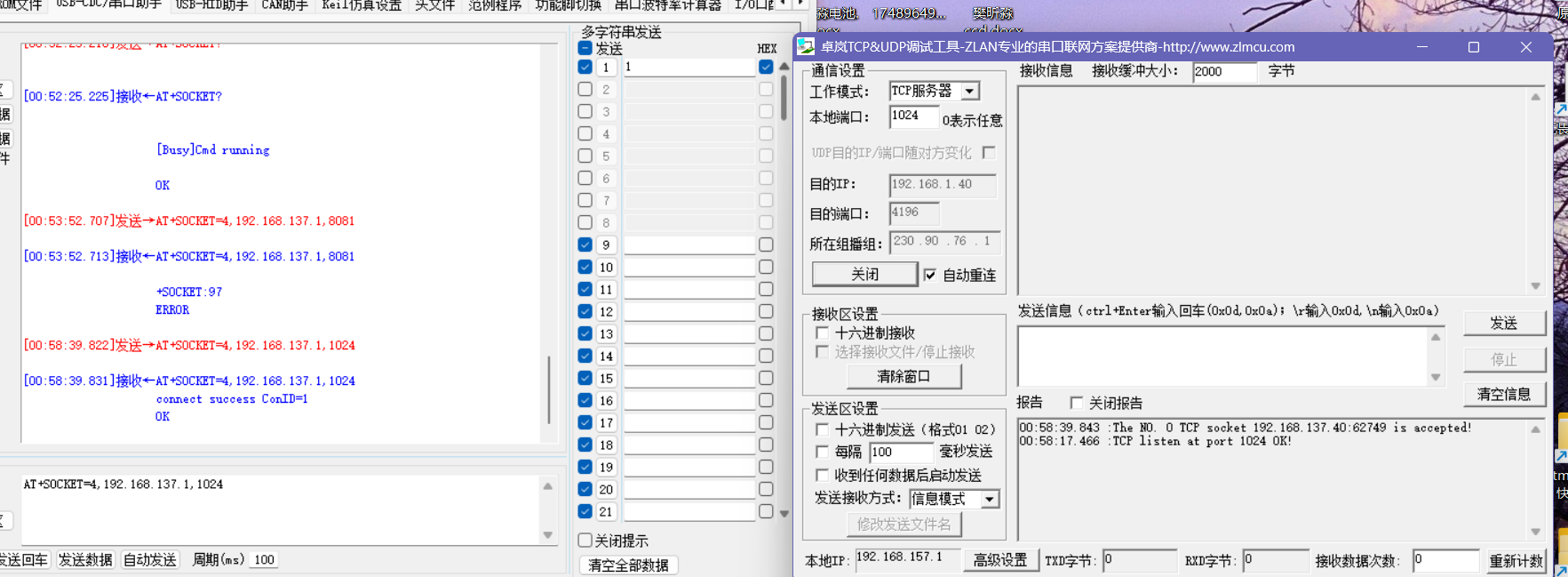
Task: Focus the text field of row 1
Action: point(689,67)
